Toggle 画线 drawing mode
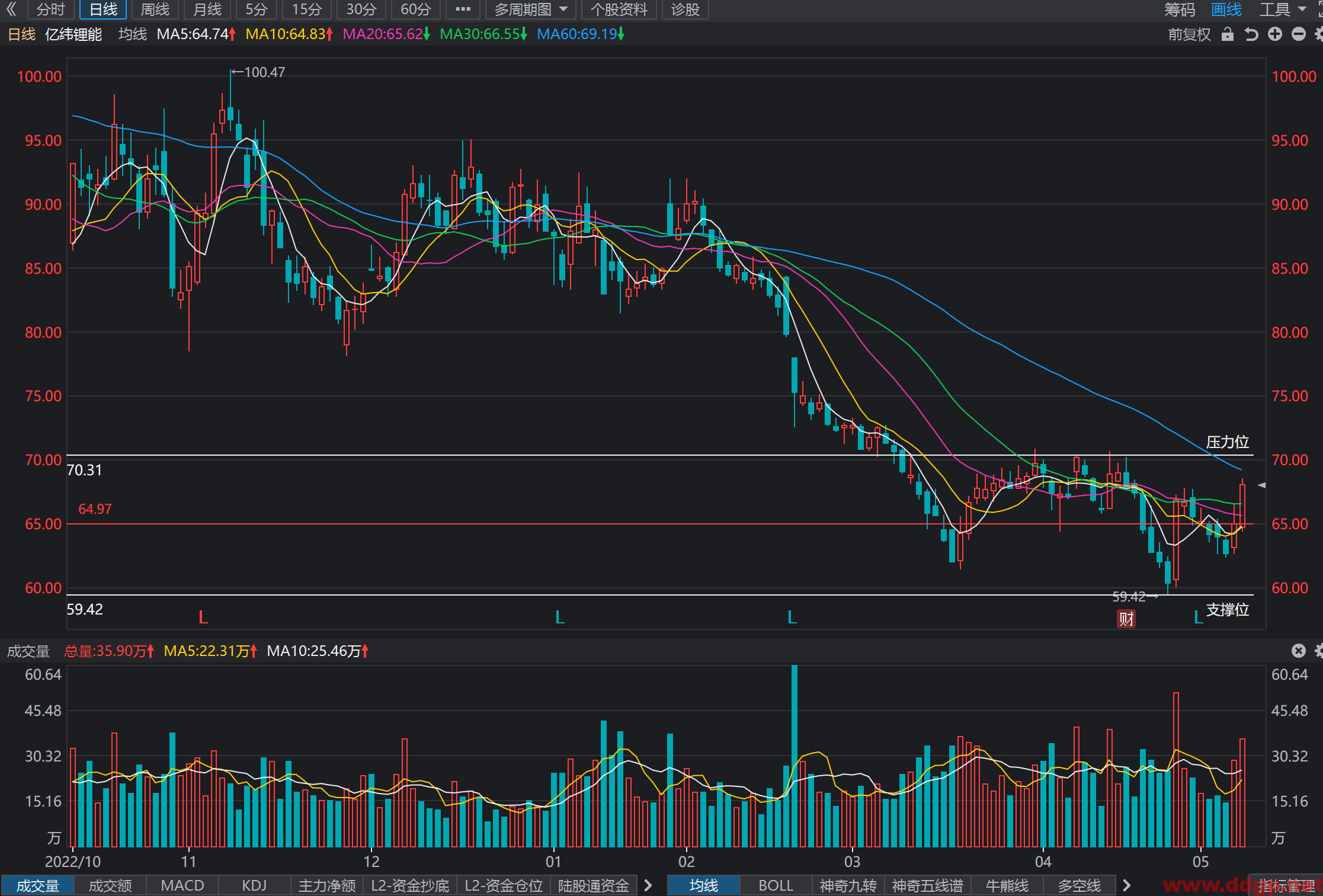Viewport: 1323px width, 896px height. [x=1226, y=9]
